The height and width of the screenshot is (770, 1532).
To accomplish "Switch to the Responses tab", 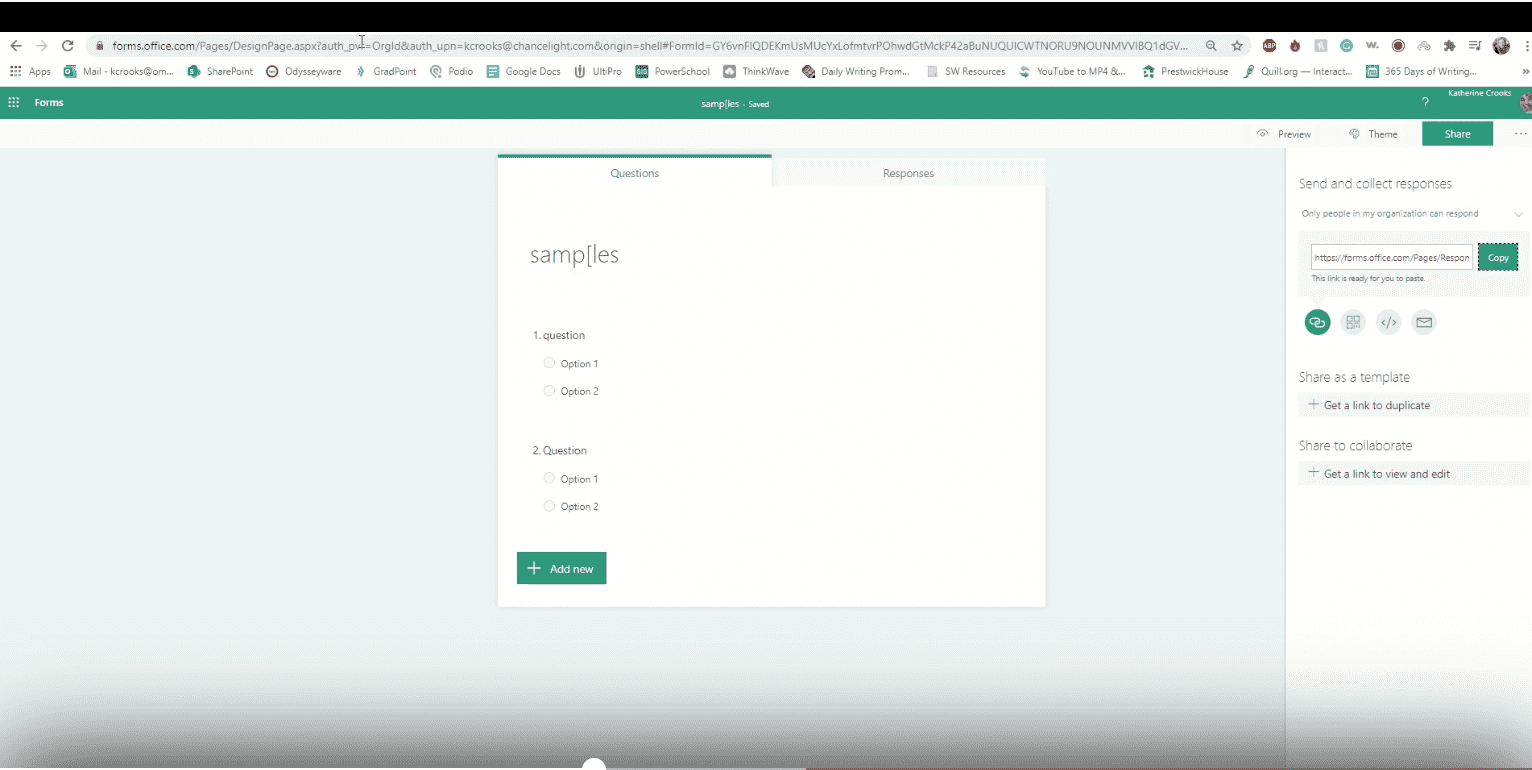I will point(907,172).
